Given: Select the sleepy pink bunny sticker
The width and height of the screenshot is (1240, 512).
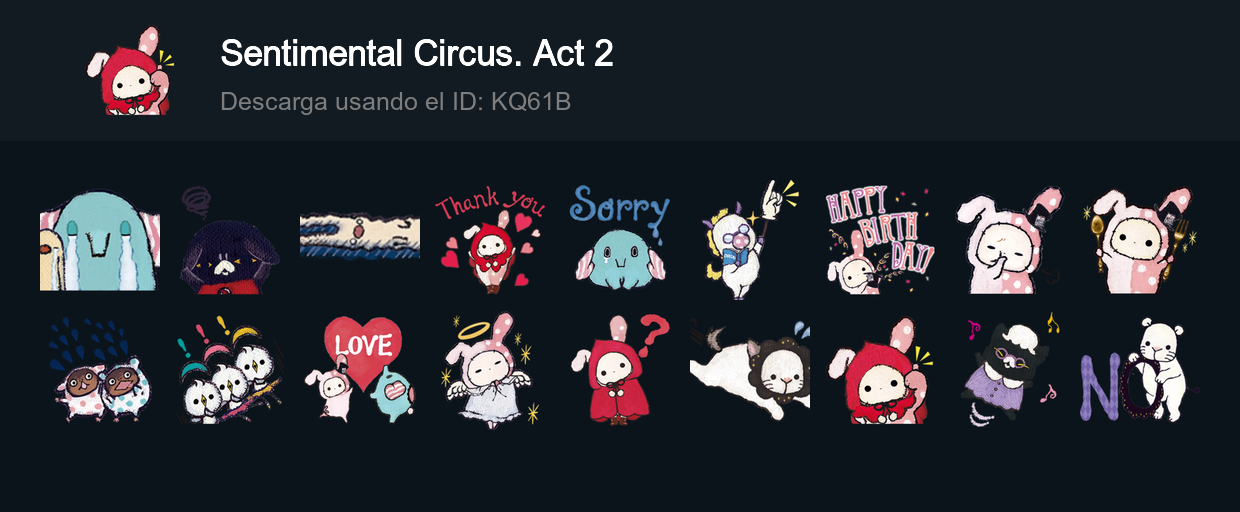Looking at the screenshot, I should pos(1010,239).
